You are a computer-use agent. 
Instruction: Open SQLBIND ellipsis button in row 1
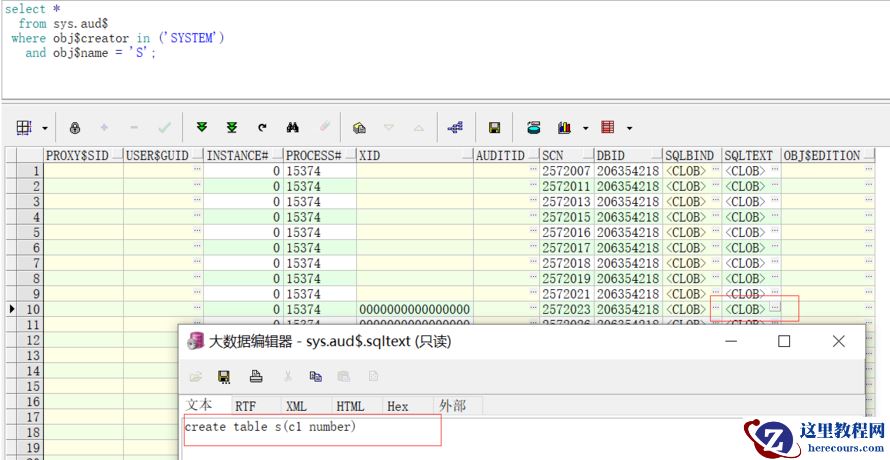(716, 170)
